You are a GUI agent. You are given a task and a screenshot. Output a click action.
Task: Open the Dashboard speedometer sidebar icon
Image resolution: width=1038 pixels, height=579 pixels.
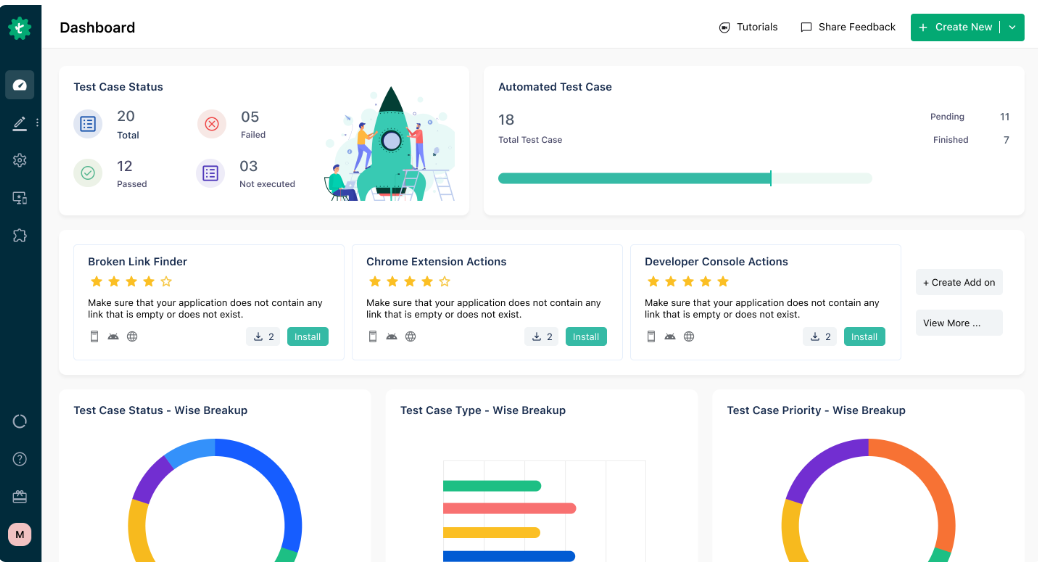20,85
